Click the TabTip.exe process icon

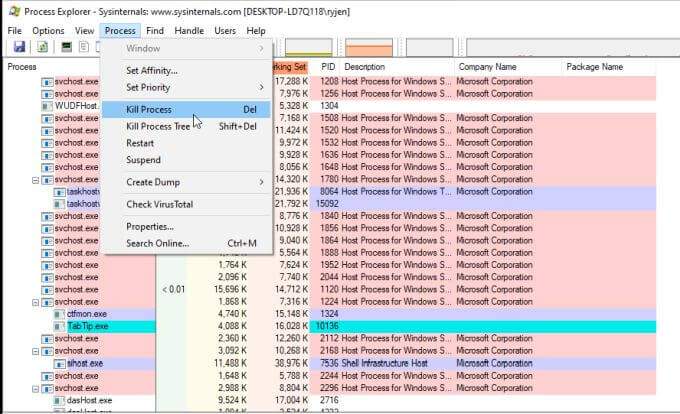[59, 326]
